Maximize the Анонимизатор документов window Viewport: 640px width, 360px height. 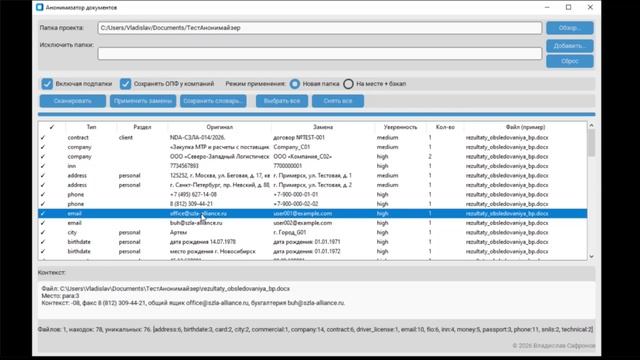coord(569,7)
